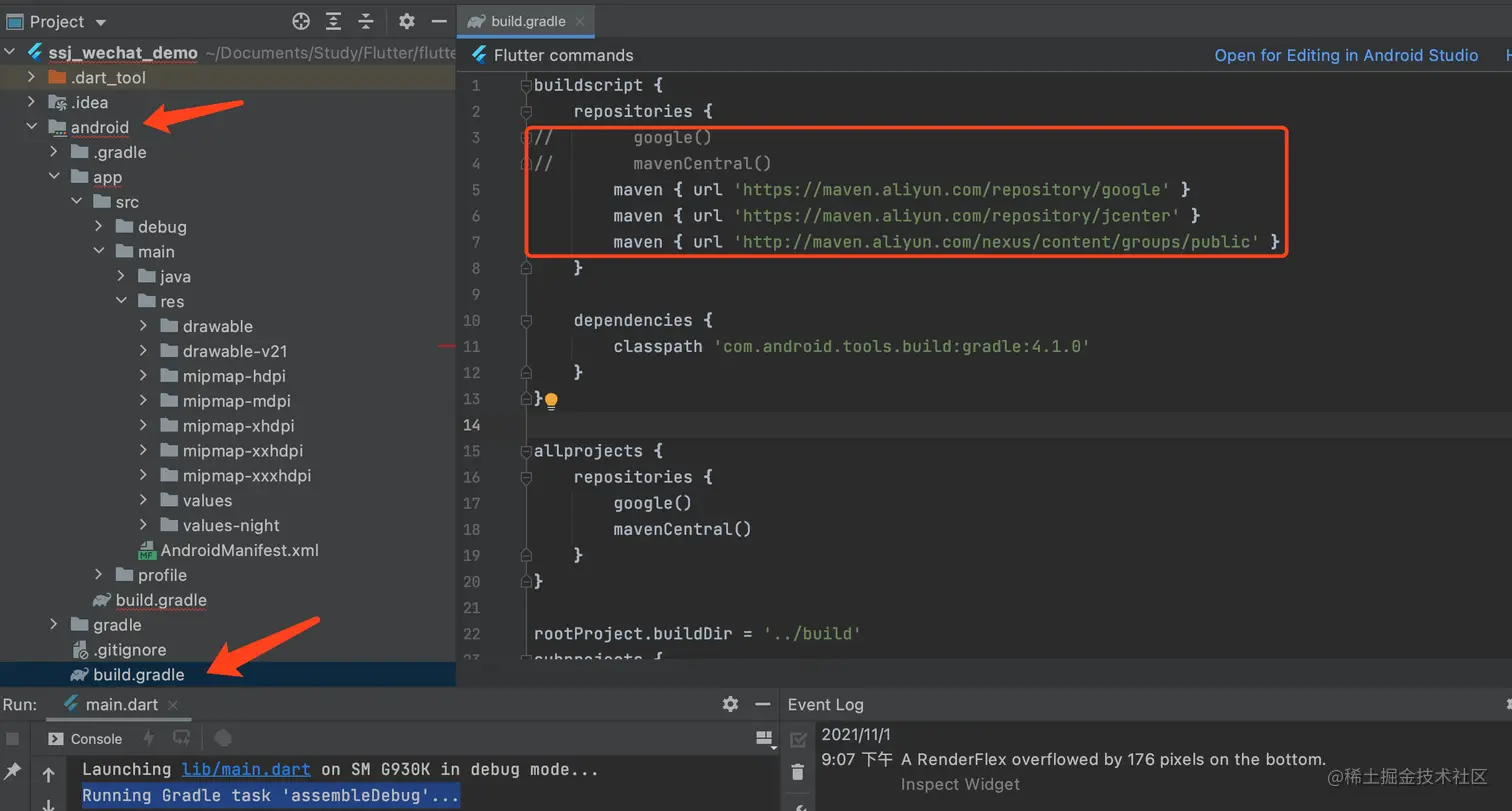This screenshot has width=1512, height=811.
Task: Click the Collapse All icon in Project panel
Action: (366, 21)
